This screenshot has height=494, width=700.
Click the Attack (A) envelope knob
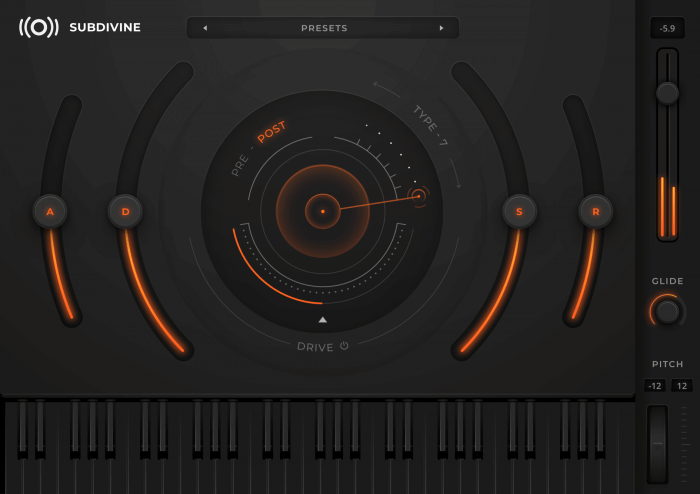point(50,211)
